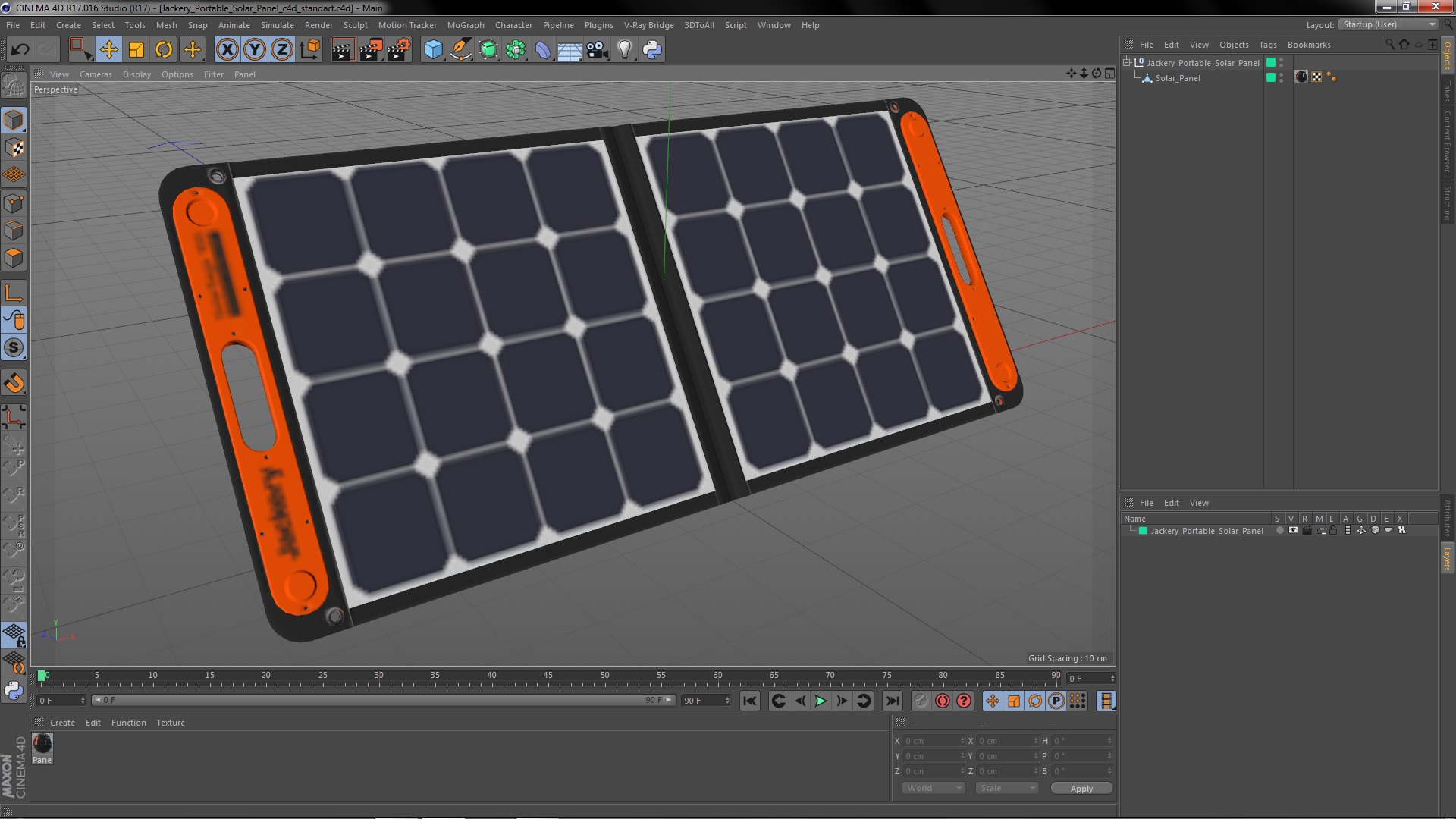Click the Scale dropdown next to World

point(1003,788)
